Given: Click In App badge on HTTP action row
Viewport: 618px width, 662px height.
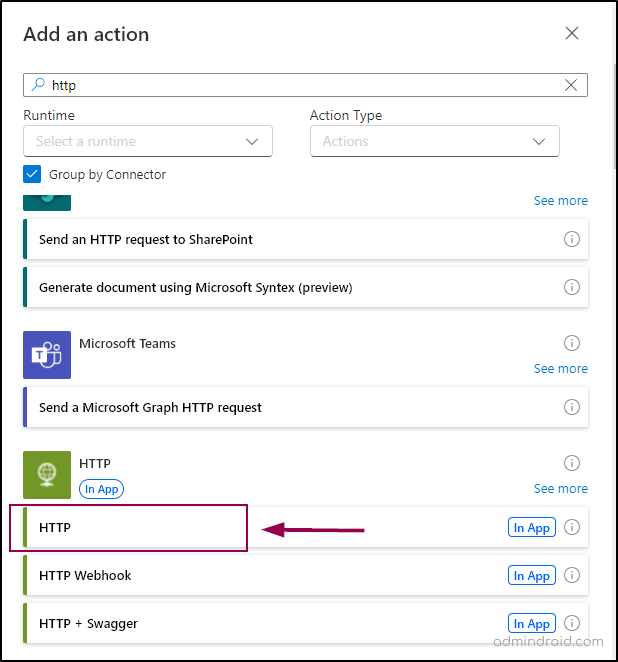Looking at the screenshot, I should pyautogui.click(x=531, y=527).
